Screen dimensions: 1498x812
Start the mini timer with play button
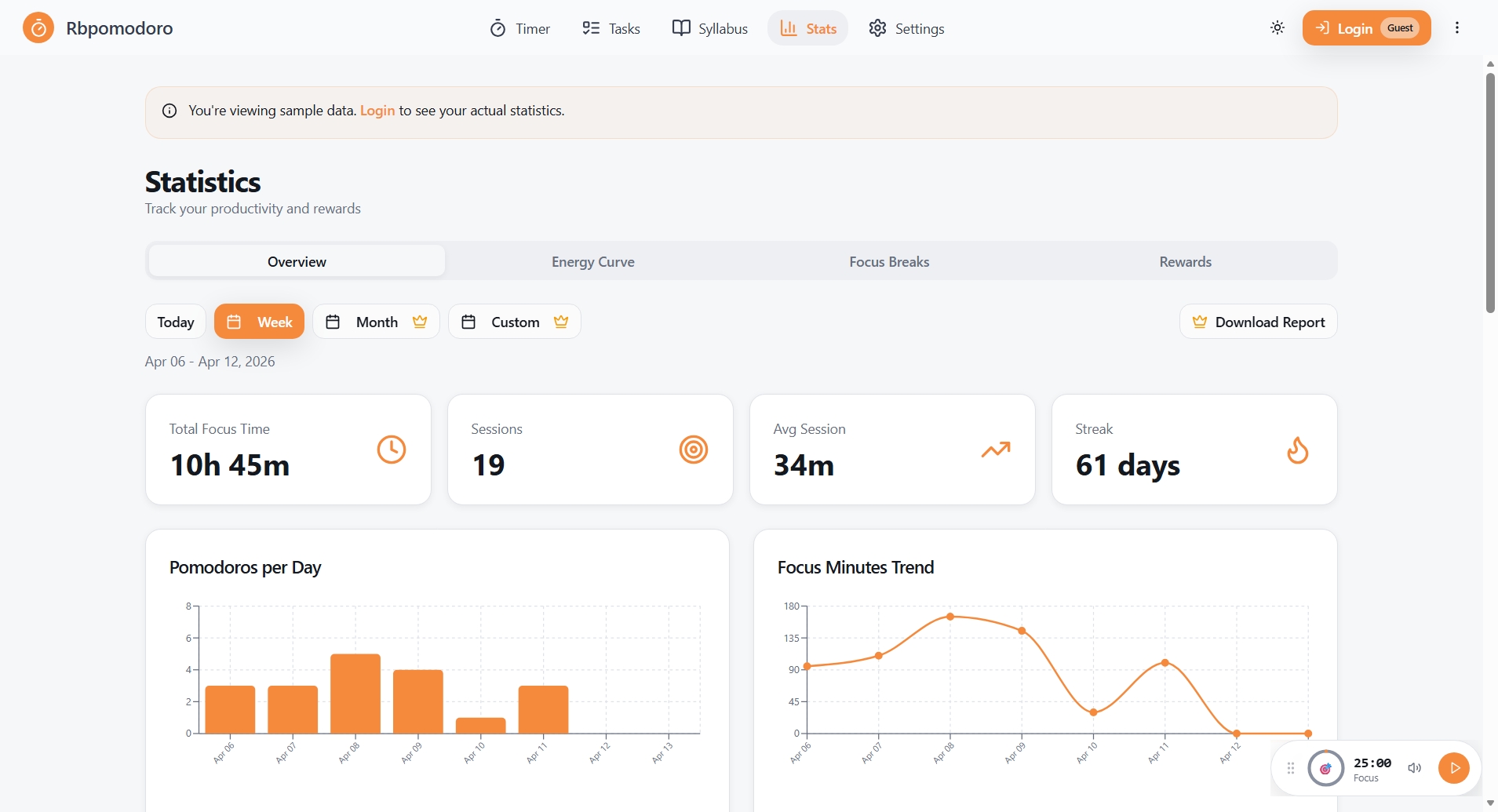1453,768
